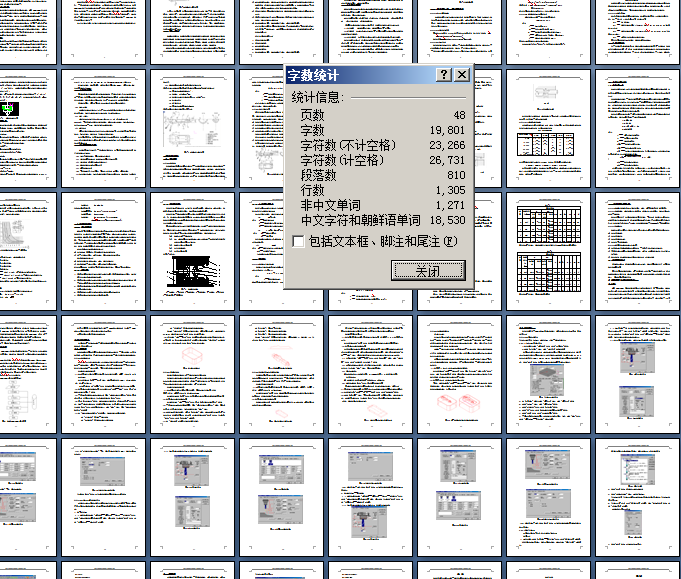This screenshot has height=579, width=681.
Task: Click the 行数 label
Action: [312, 190]
